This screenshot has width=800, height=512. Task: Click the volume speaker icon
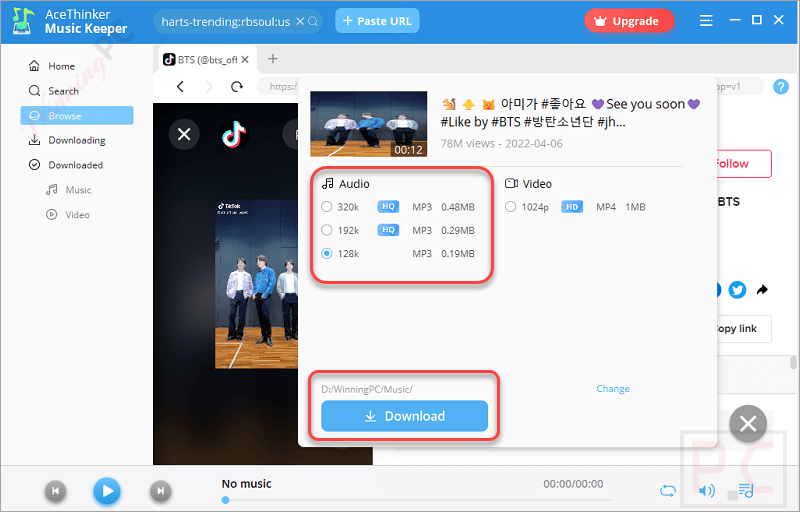pyautogui.click(x=707, y=491)
